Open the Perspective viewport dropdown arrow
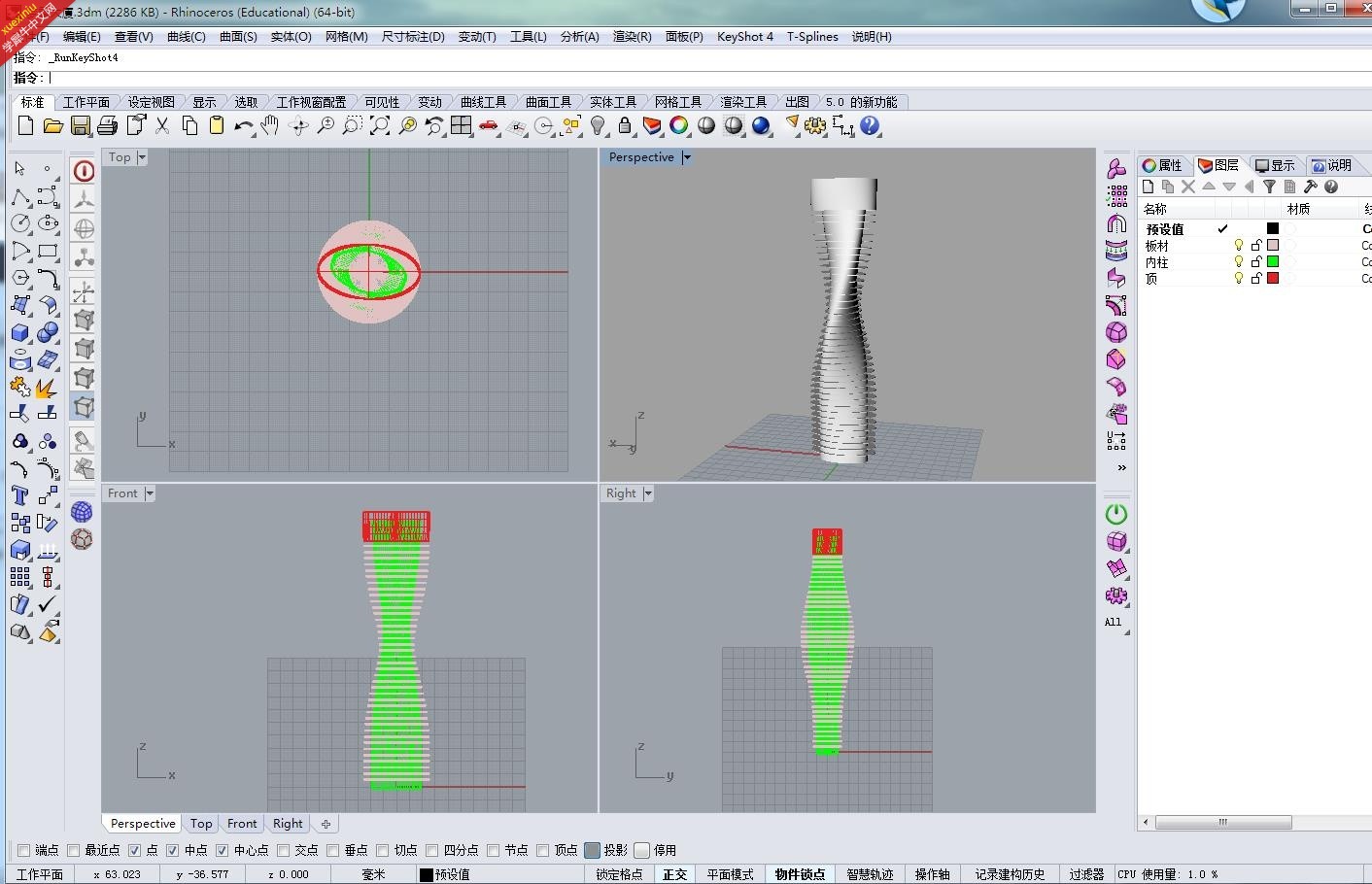The width and height of the screenshot is (1372, 884). 687,157
